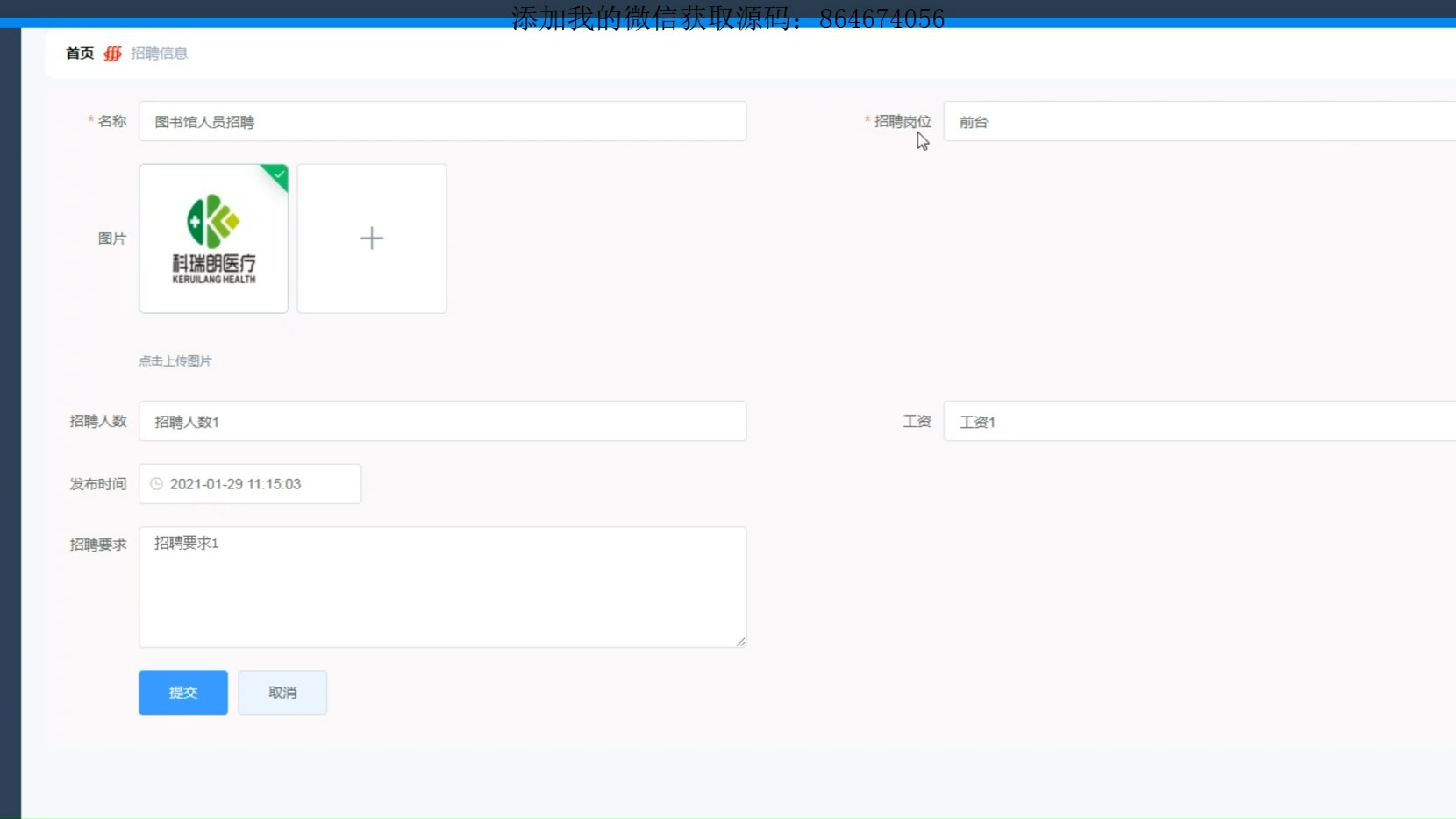Edit the 名称 field reading 图书馆人员招聘
Viewport: 1456px width, 819px height.
pos(443,122)
